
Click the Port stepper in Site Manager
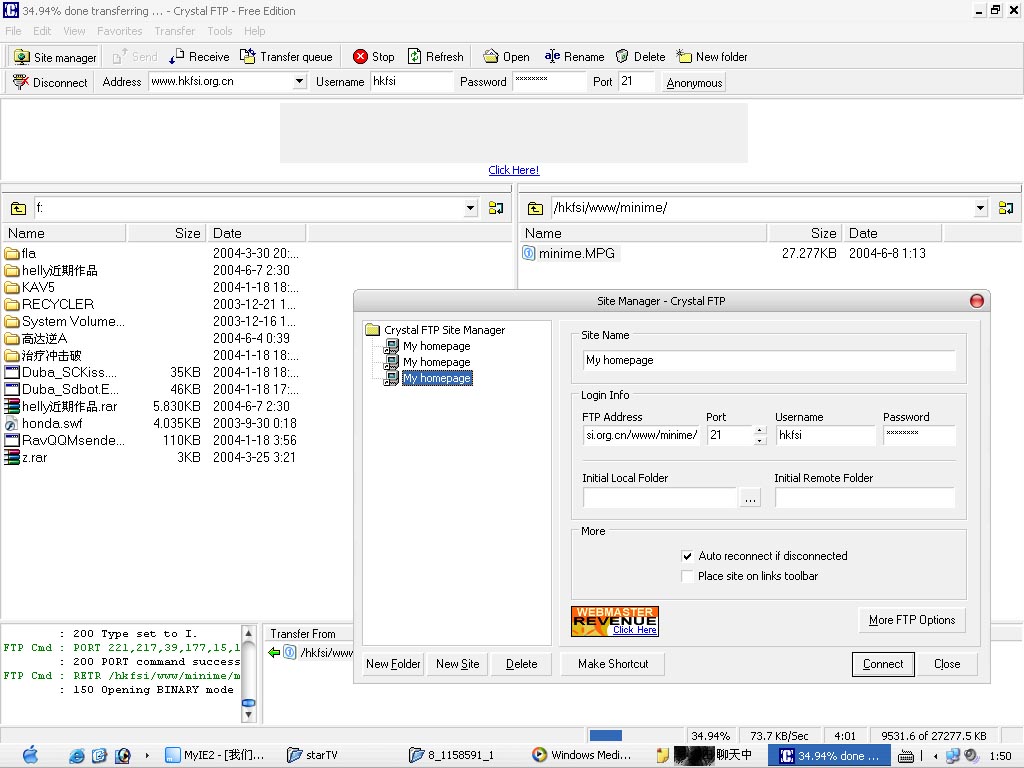(759, 436)
